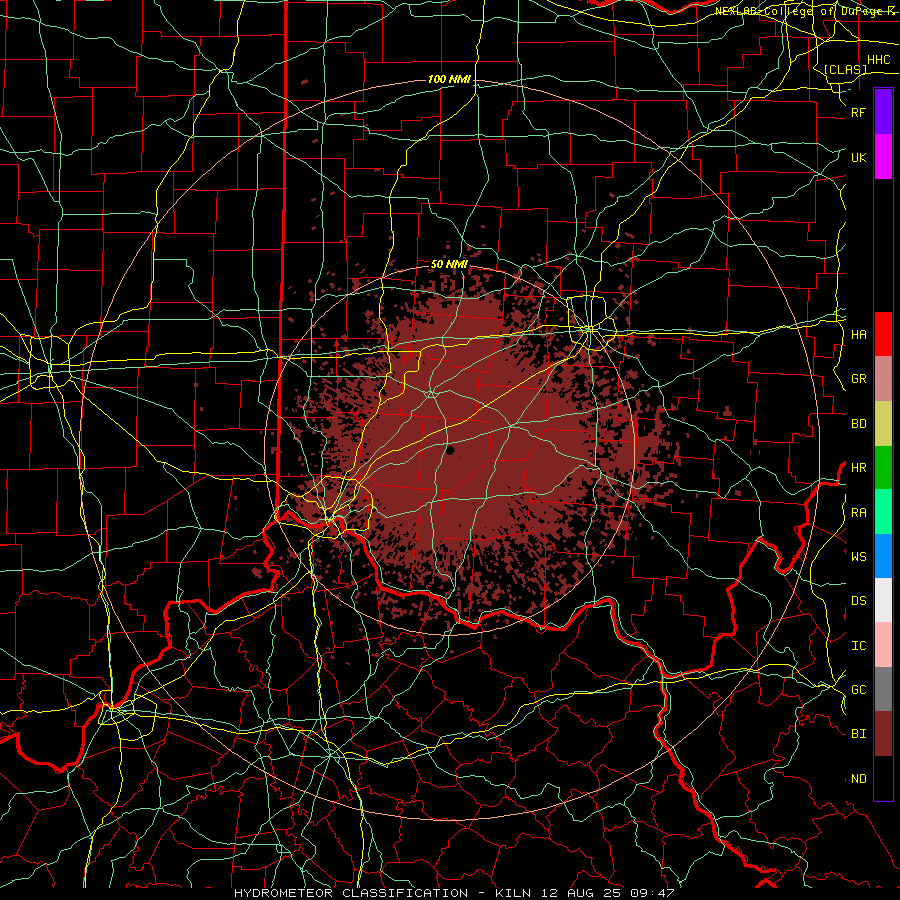
Task: Select the GC gray legend swatch
Action: [x=883, y=689]
